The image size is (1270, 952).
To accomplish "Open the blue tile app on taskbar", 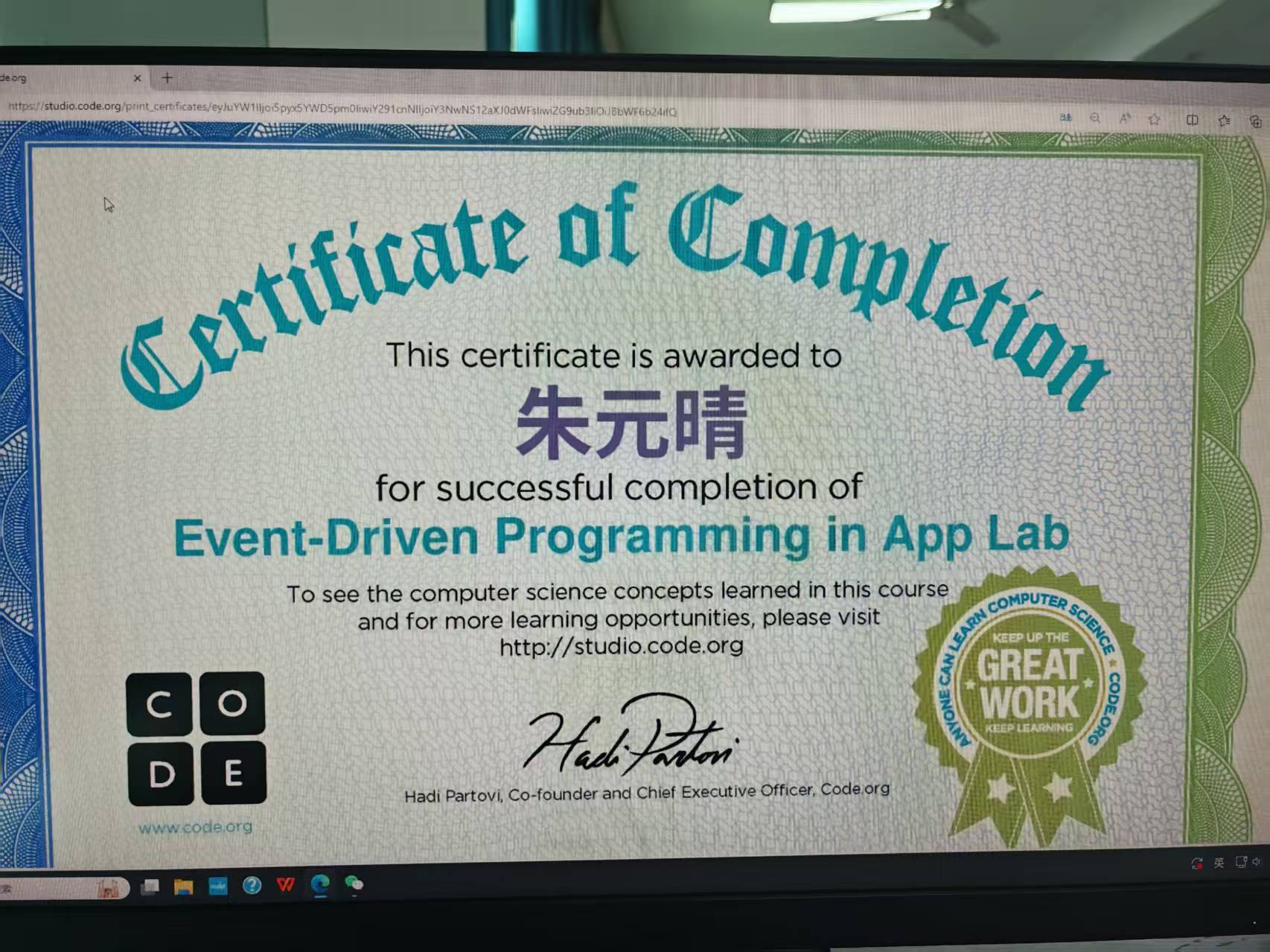I will point(218,886).
